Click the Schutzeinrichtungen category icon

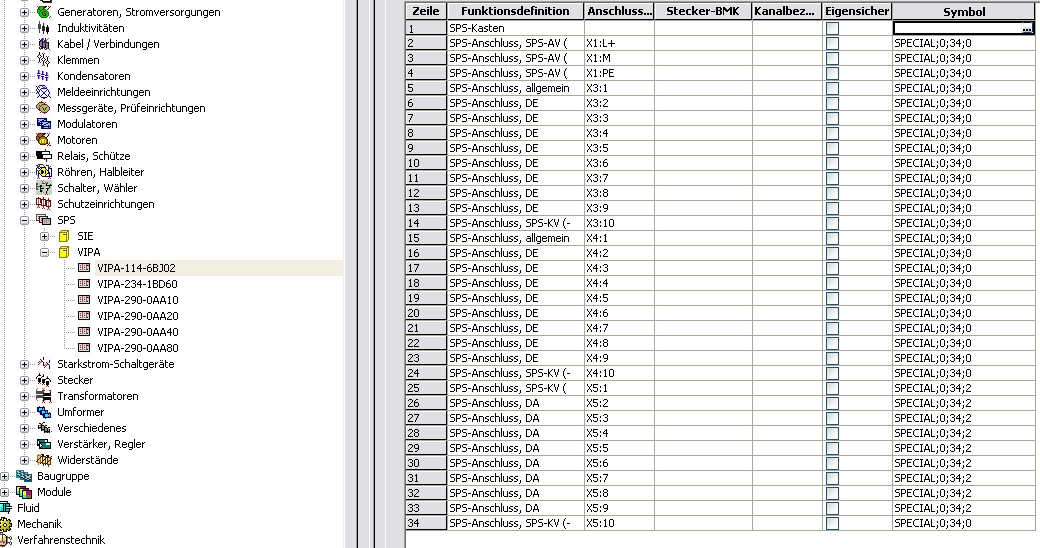(x=43, y=204)
